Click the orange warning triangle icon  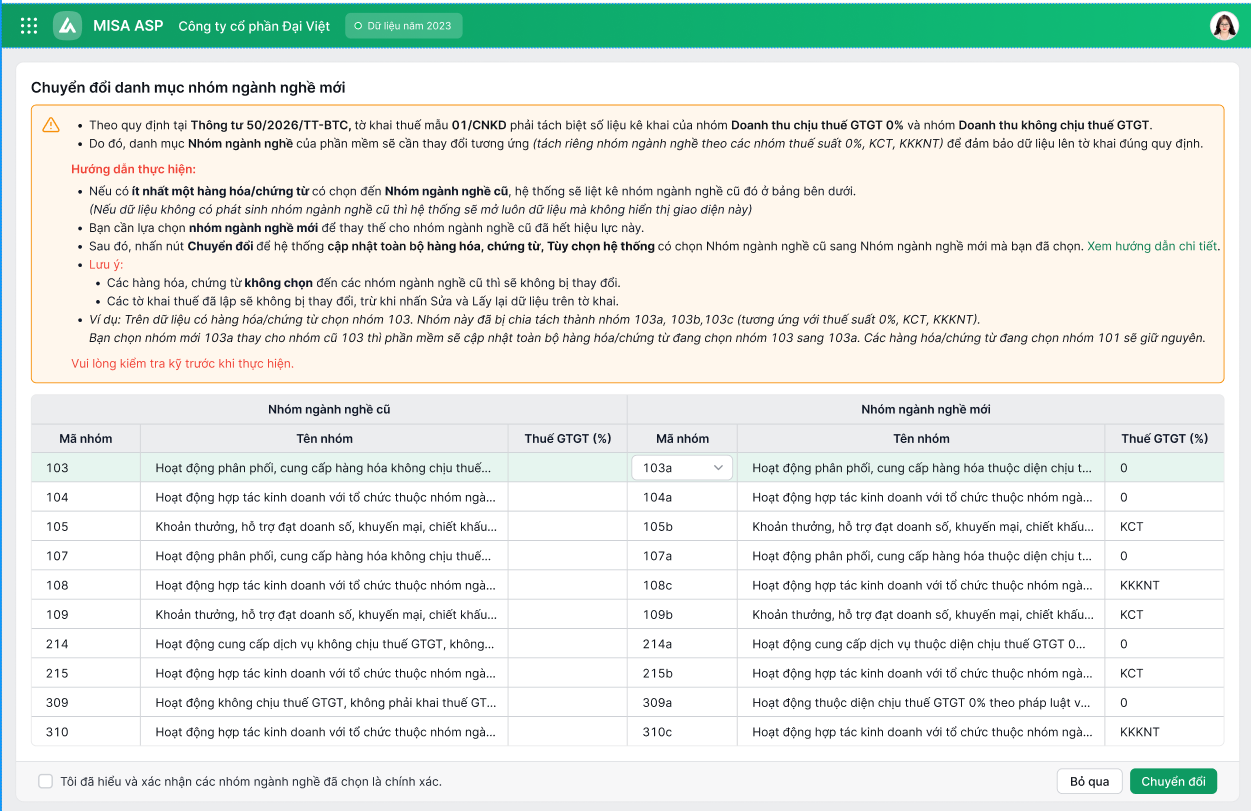click(x=51, y=125)
